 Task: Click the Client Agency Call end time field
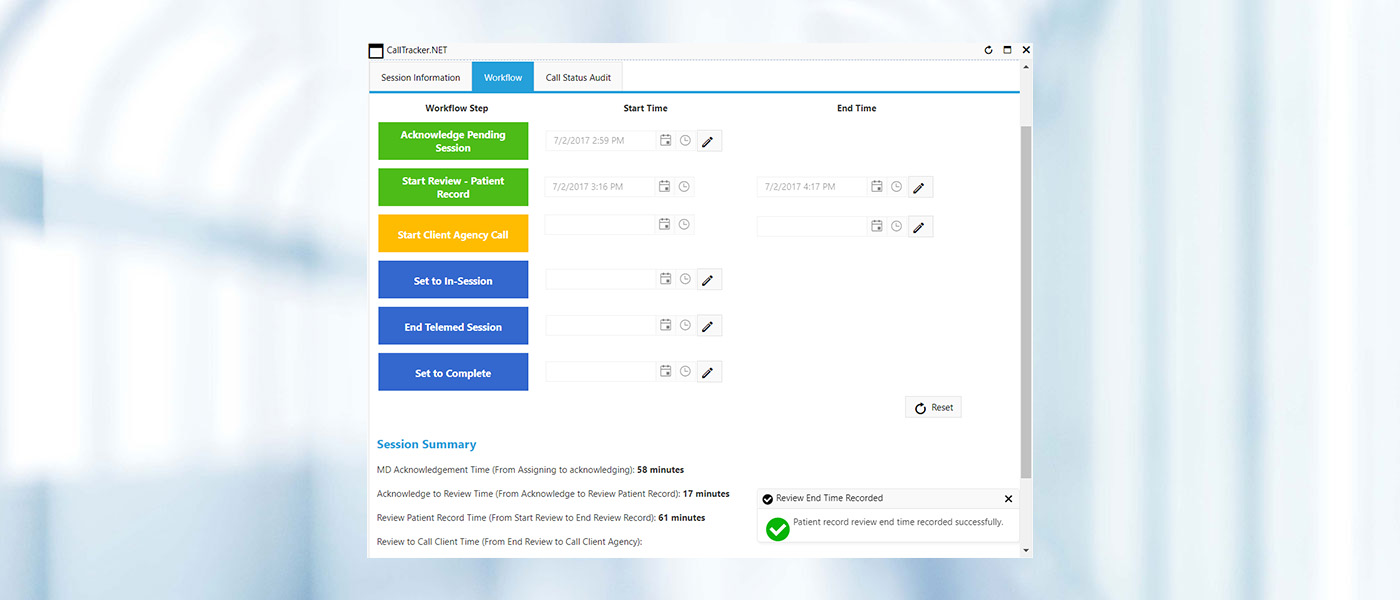[811, 227]
